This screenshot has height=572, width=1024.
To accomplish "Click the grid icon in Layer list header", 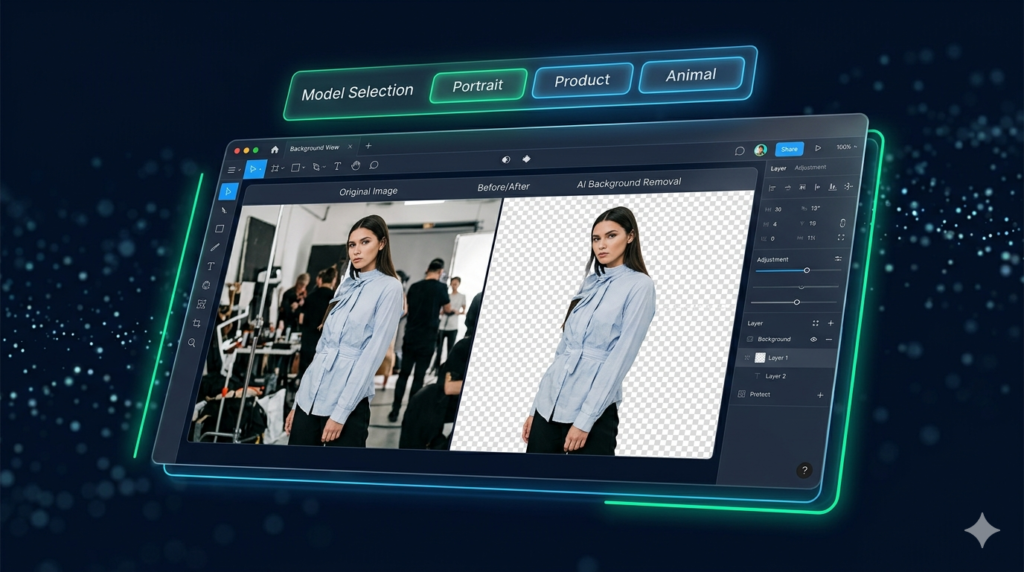I will (x=815, y=323).
